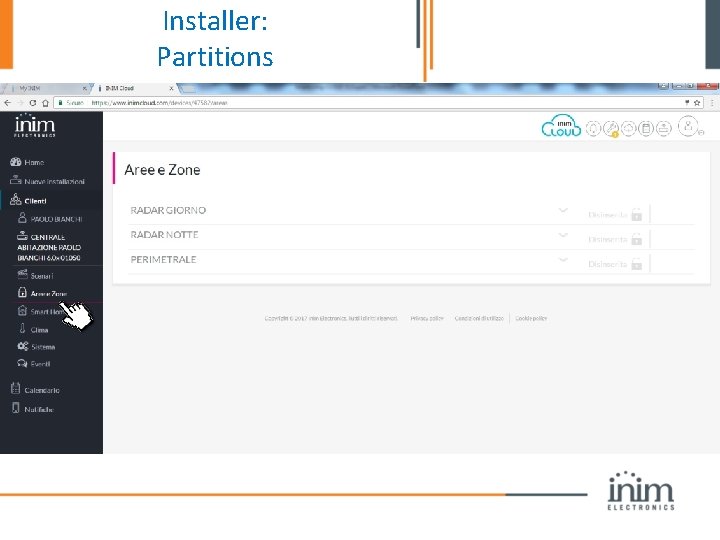720x540 pixels.
Task: Open client PAOLO BIANCHI
Action: (50, 219)
